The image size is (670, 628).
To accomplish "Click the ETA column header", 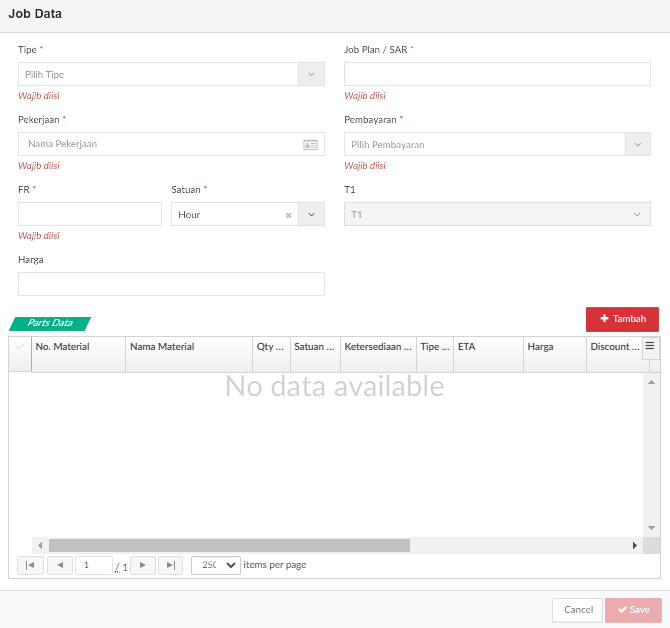I will tap(488, 354).
